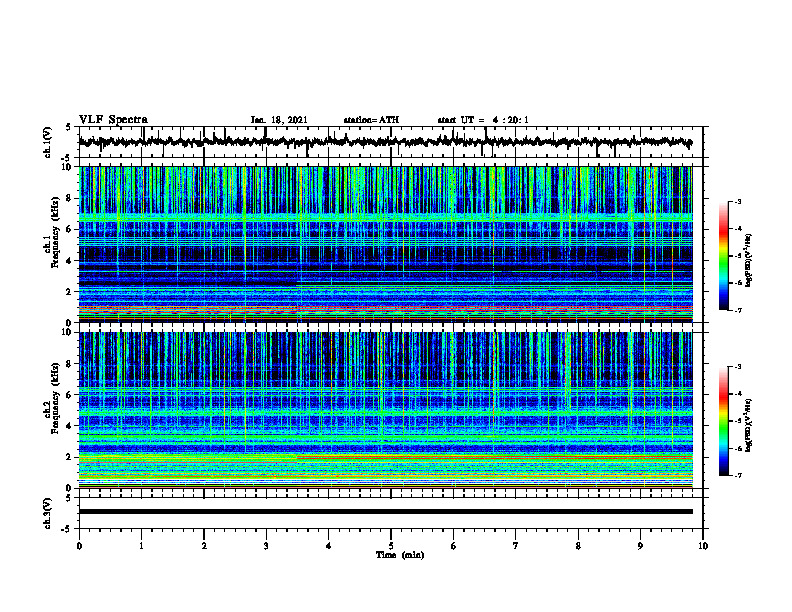Screen dimensions: 792x612
Task: Click the ch.1 log(PSD) colorbar unit label
Action: click(x=749, y=261)
